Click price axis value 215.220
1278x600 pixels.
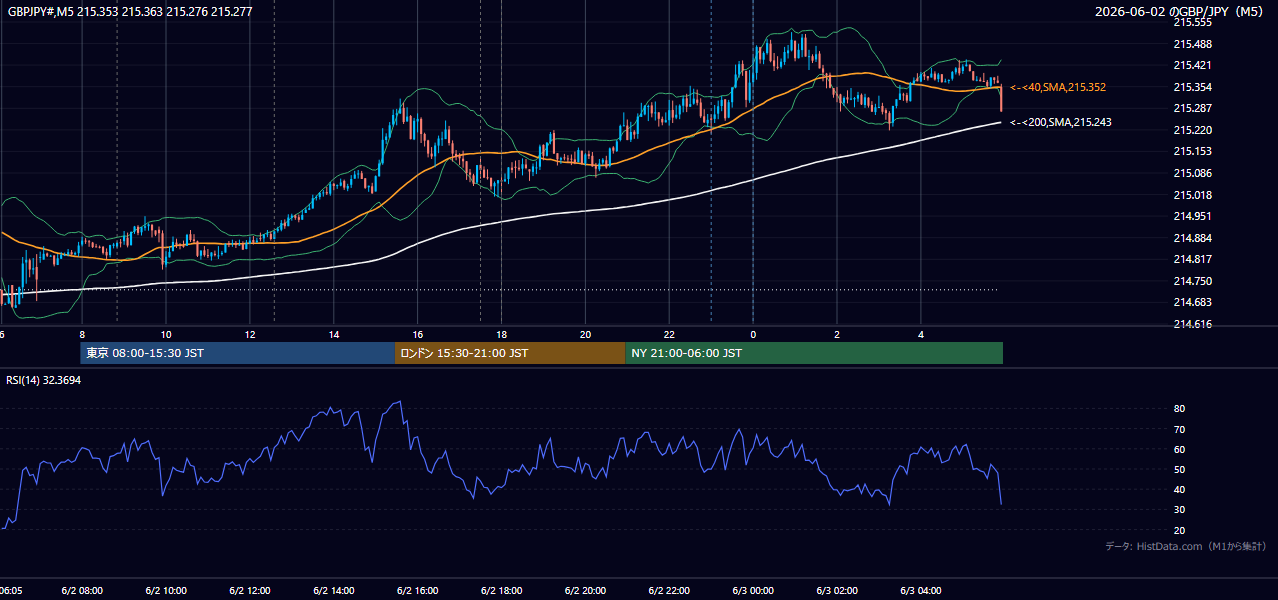click(x=1192, y=130)
